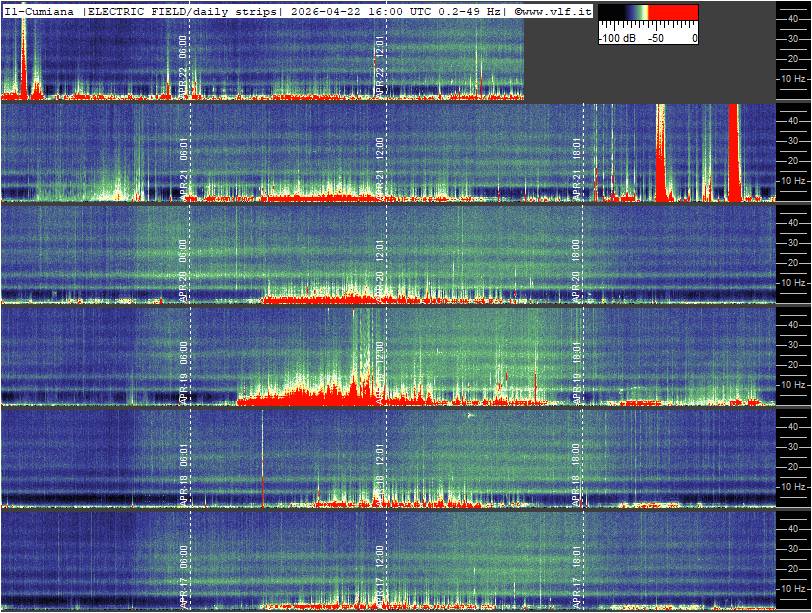Click the -100 dB label on color legend
The height and width of the screenshot is (613, 812).
click(x=614, y=38)
